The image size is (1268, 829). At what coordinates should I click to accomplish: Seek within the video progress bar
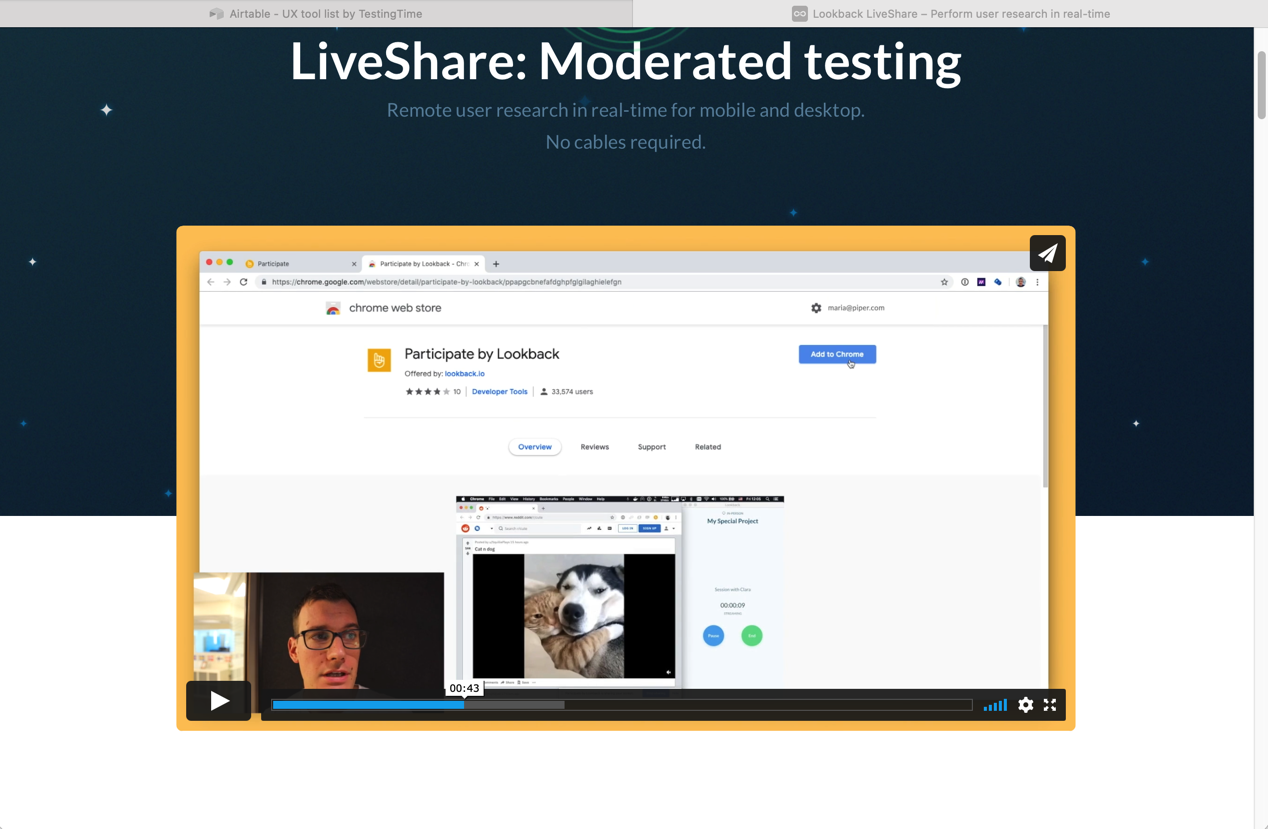[621, 705]
